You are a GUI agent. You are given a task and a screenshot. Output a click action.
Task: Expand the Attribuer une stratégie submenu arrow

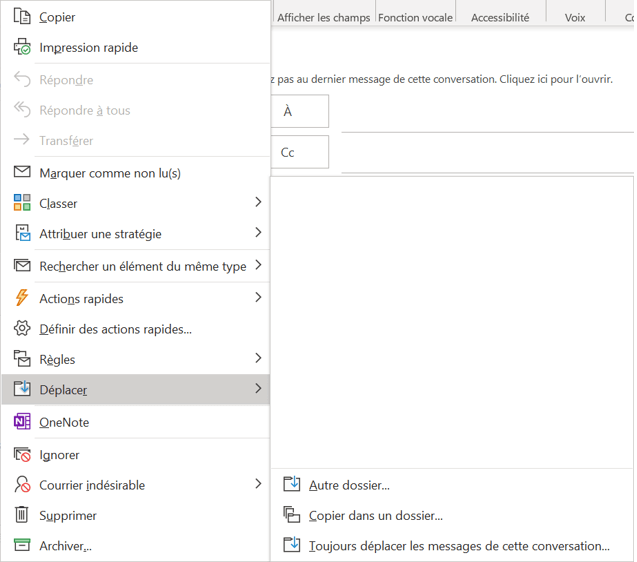(258, 232)
